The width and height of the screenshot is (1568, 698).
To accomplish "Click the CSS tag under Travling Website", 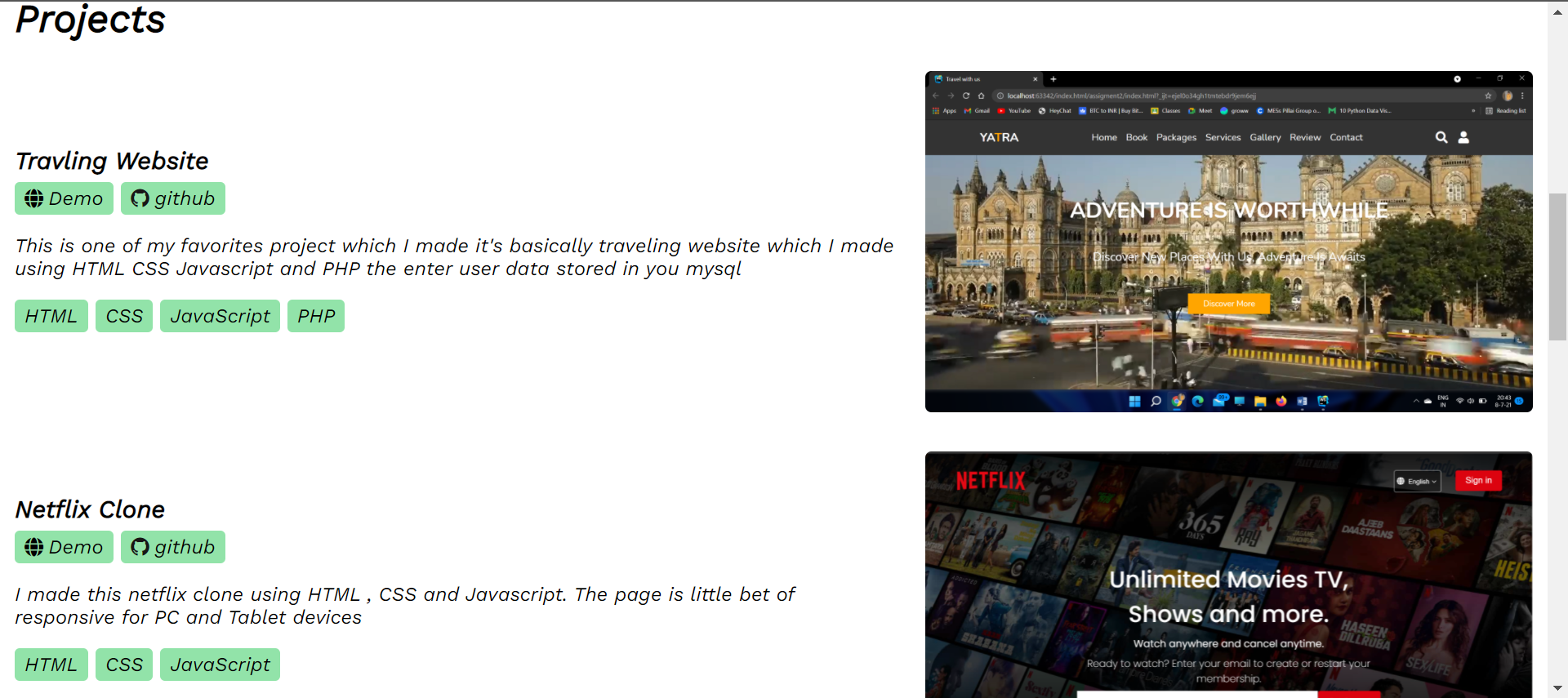I will (124, 316).
